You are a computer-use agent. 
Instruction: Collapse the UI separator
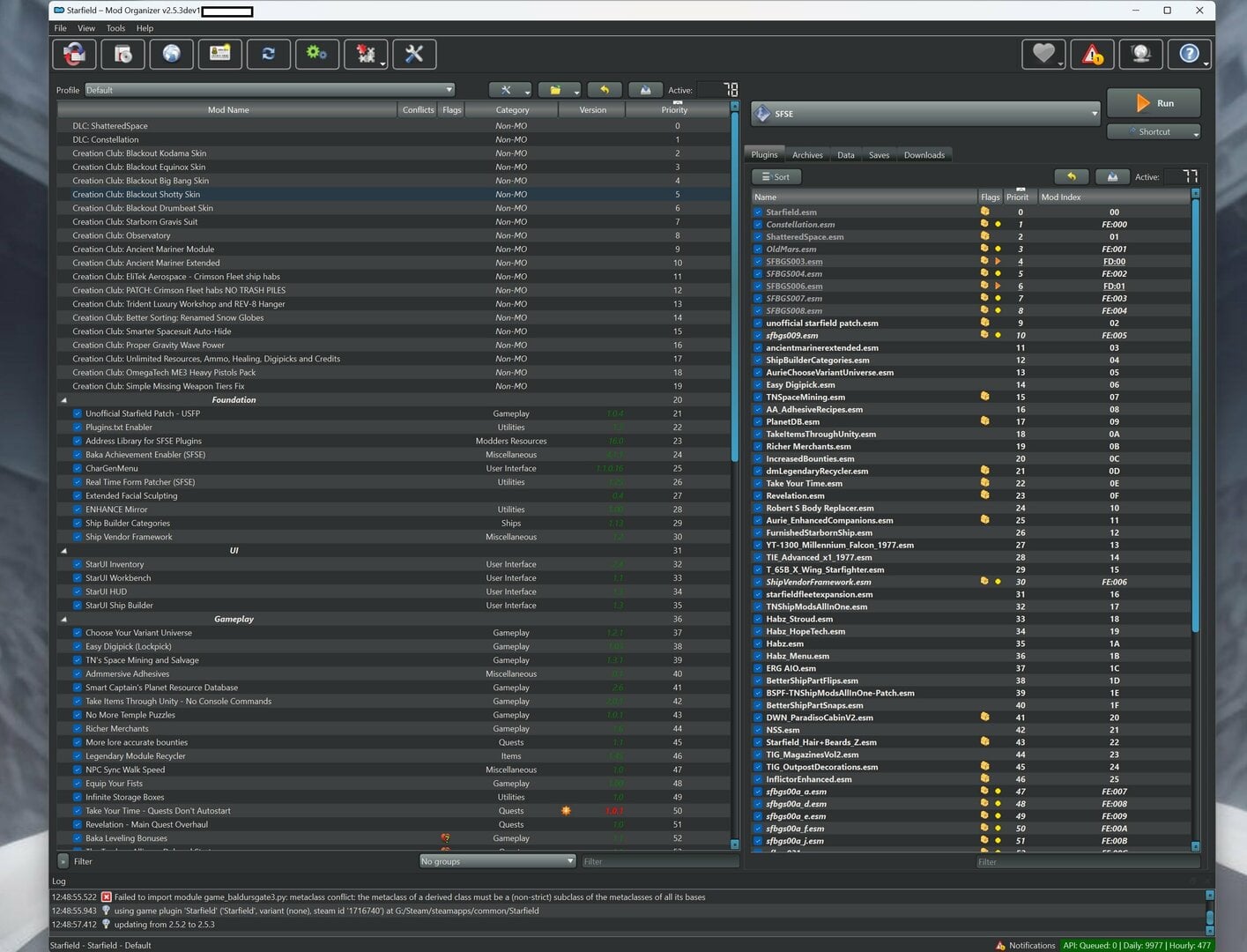click(63, 551)
